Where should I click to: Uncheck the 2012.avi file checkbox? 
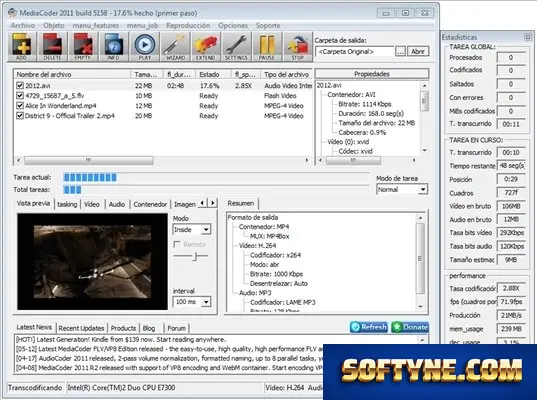[x=20, y=86]
